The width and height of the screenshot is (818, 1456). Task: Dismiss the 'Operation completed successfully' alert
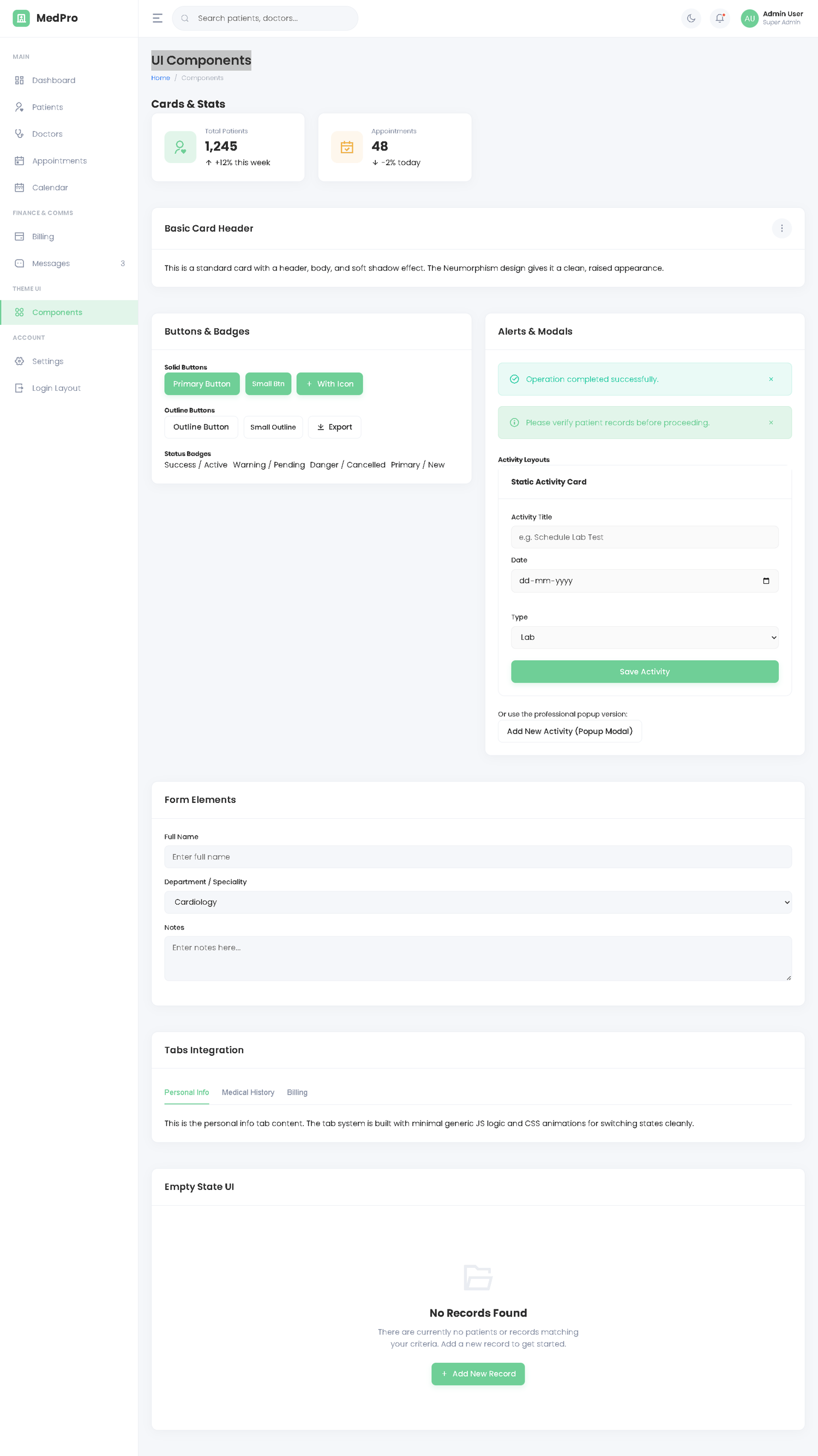771,379
